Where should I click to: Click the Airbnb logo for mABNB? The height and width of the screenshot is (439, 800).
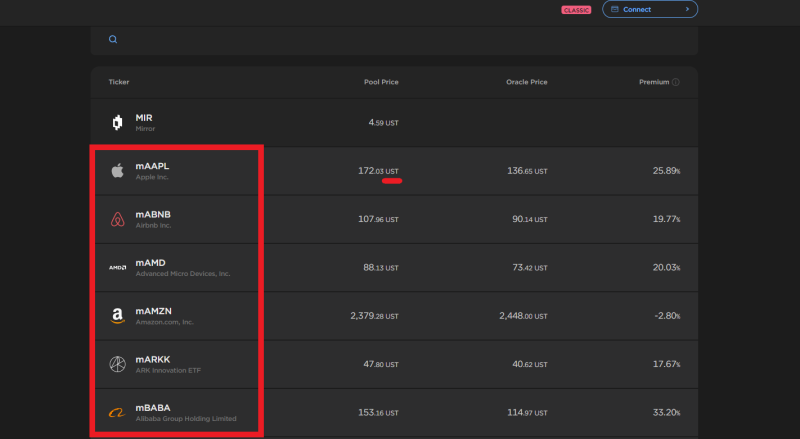[x=117, y=219]
